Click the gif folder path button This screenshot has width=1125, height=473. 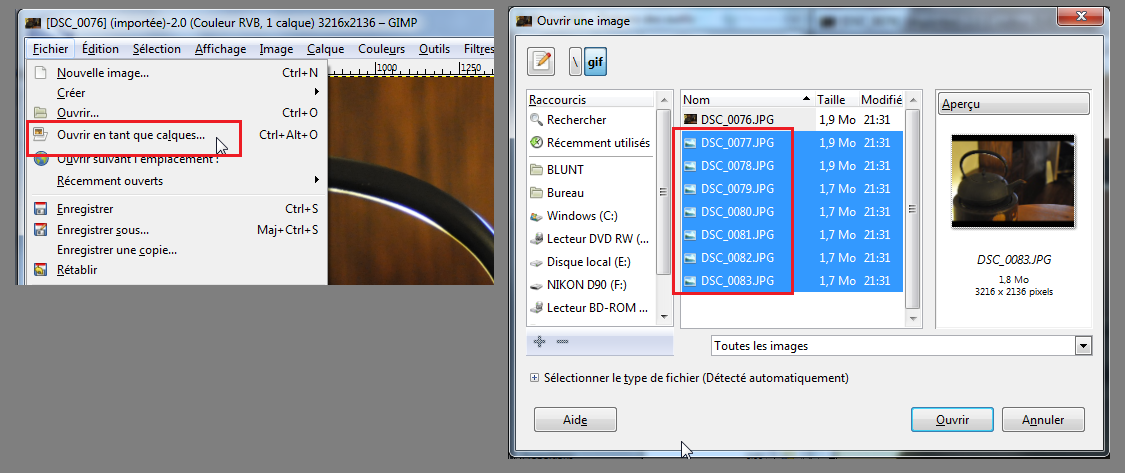[595, 62]
